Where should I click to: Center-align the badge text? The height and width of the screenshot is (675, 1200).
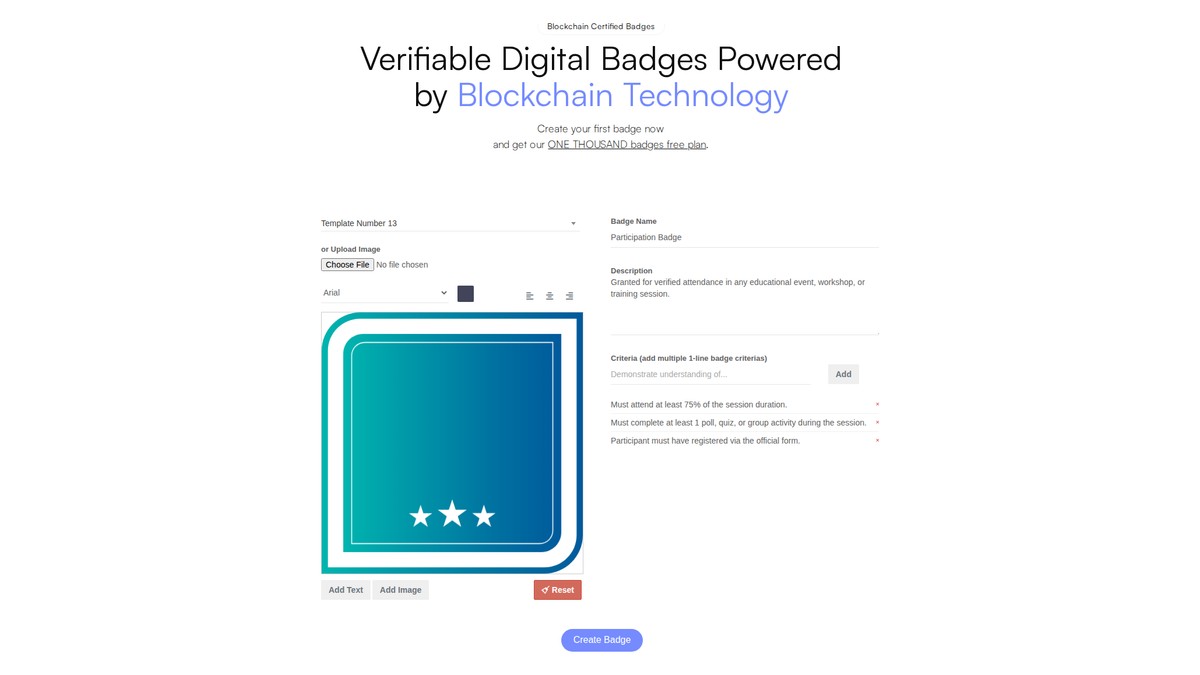tap(549, 296)
